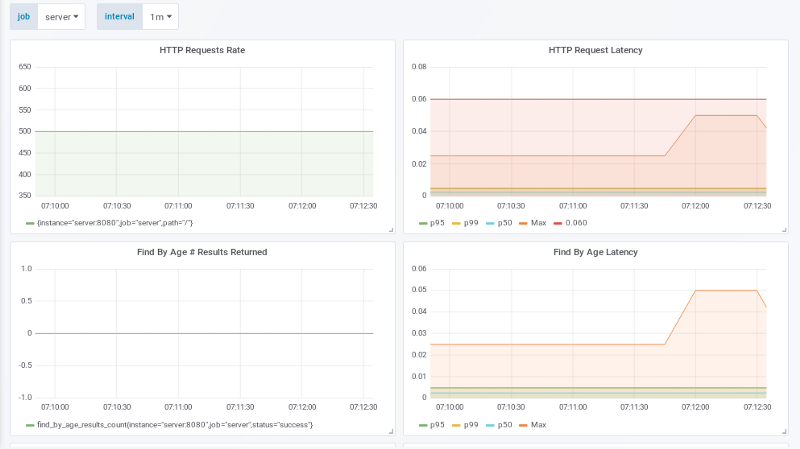
Task: Open HTTP Requests Rate panel title menu
Action: coord(202,50)
